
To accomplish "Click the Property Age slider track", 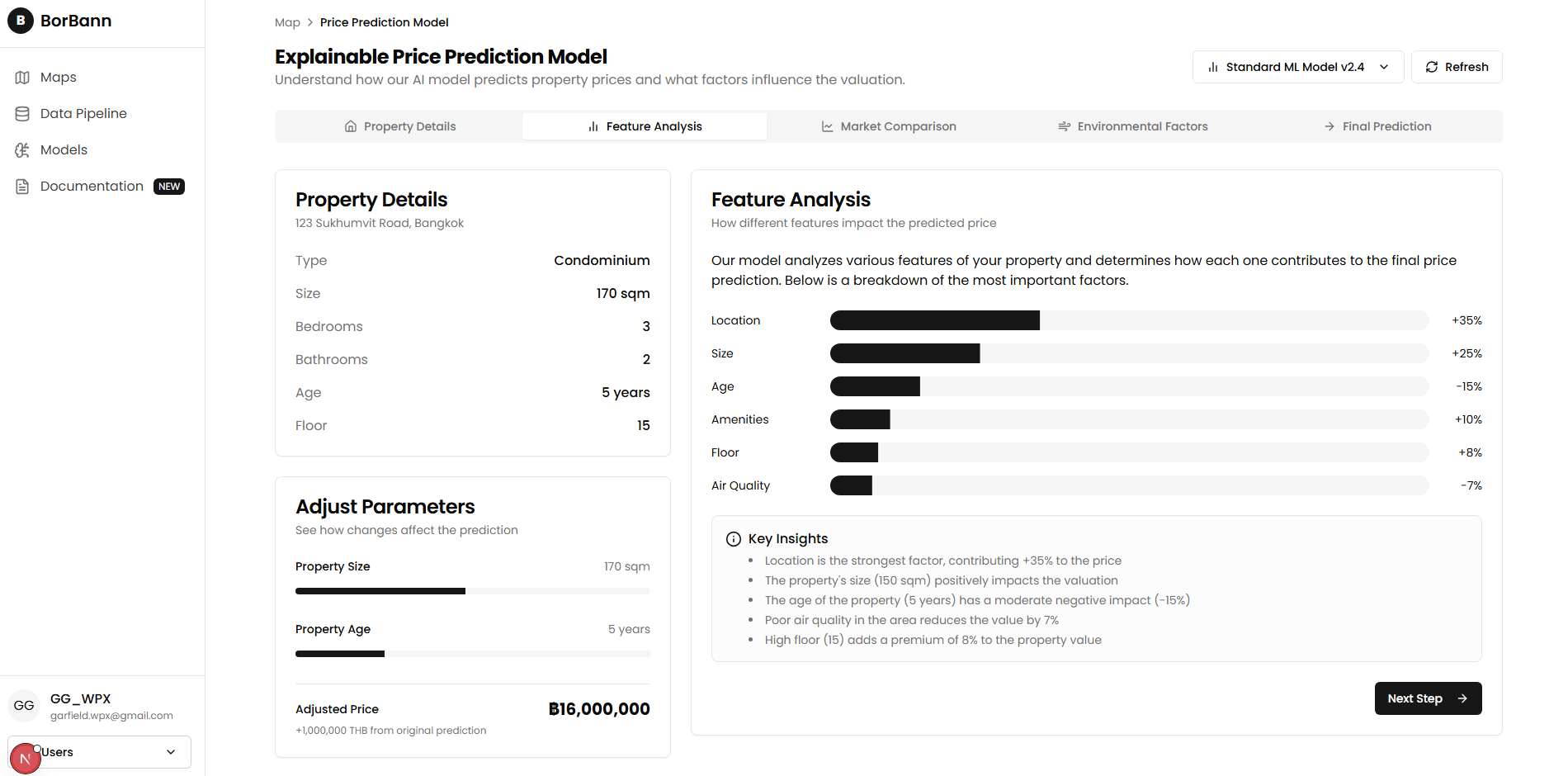I will [x=472, y=654].
